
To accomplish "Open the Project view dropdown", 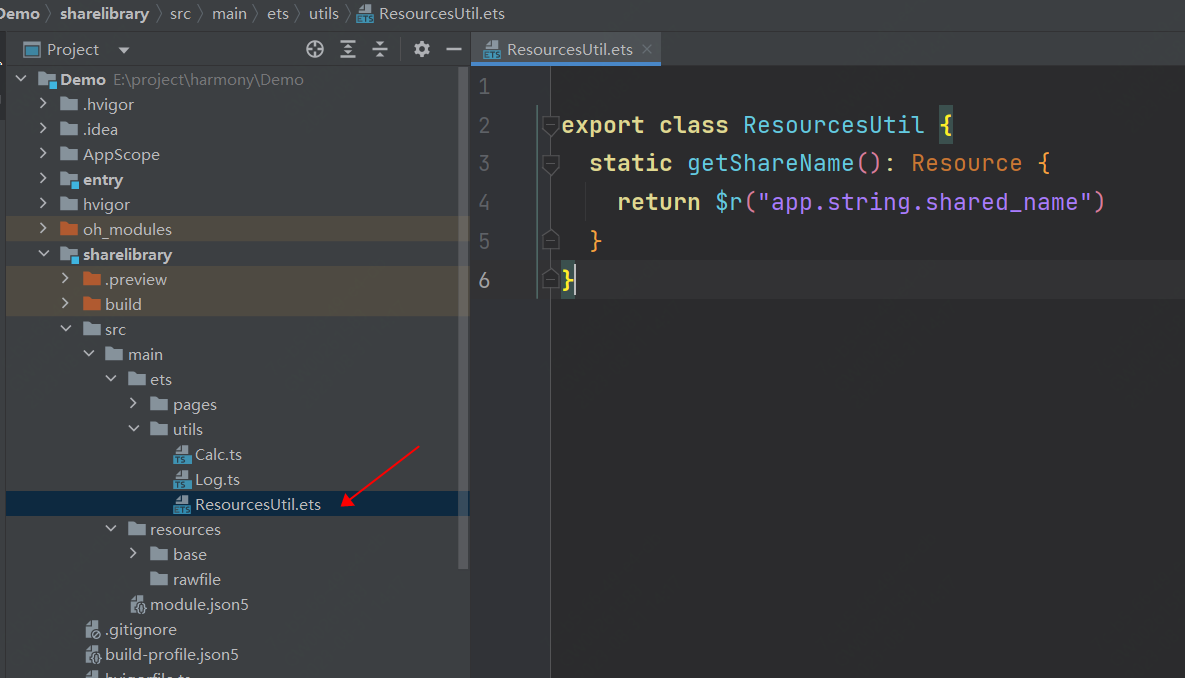I will (124, 51).
